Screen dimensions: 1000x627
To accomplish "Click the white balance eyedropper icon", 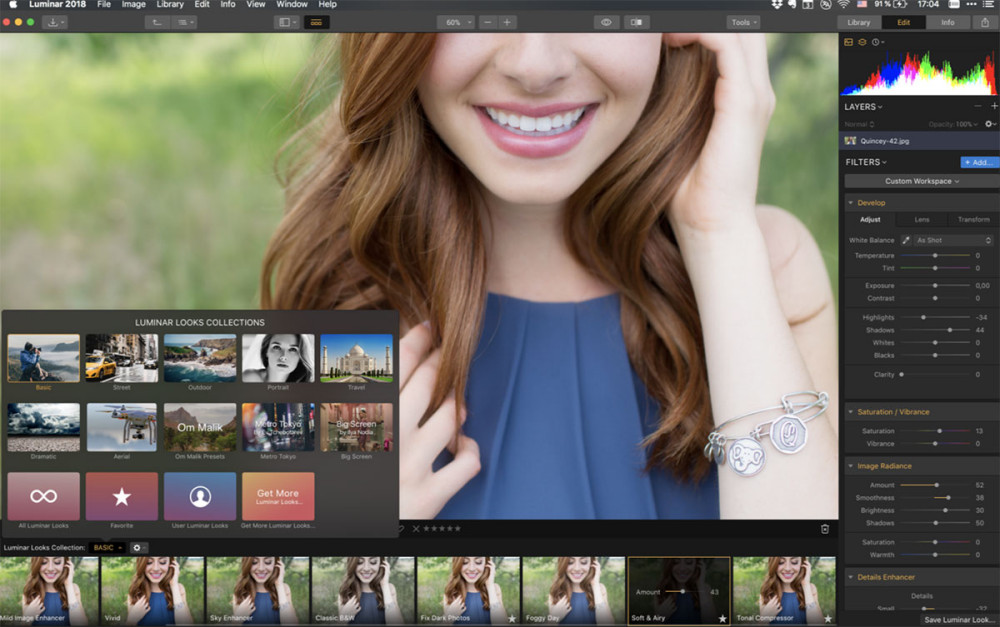I will click(906, 240).
